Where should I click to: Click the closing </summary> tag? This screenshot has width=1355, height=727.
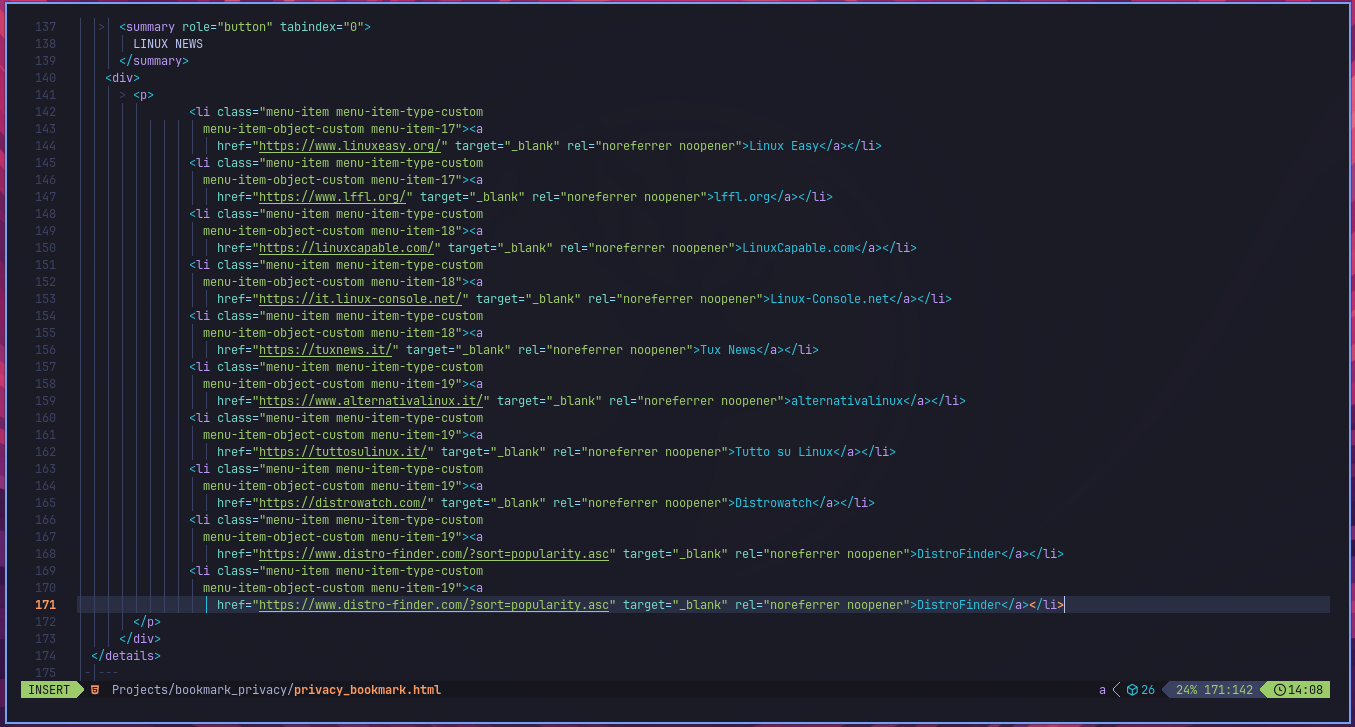pyautogui.click(x=154, y=61)
